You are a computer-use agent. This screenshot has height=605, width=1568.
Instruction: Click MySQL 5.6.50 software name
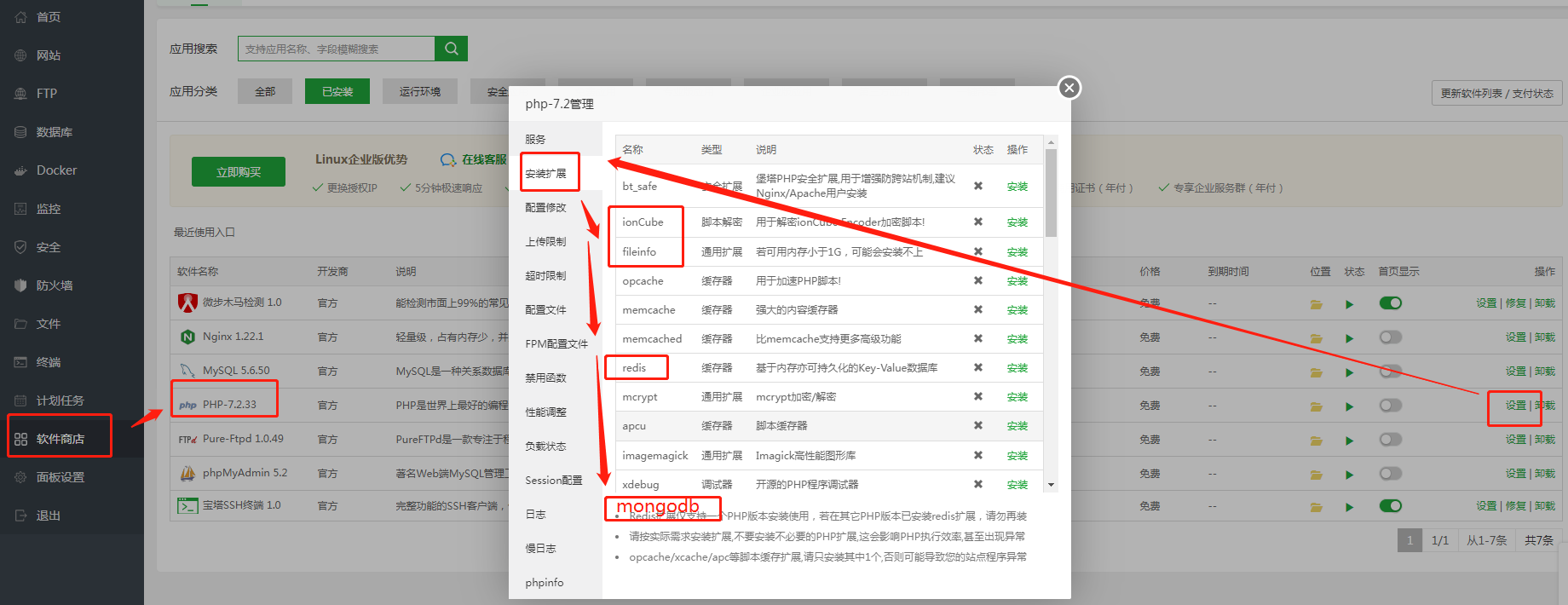coord(236,371)
